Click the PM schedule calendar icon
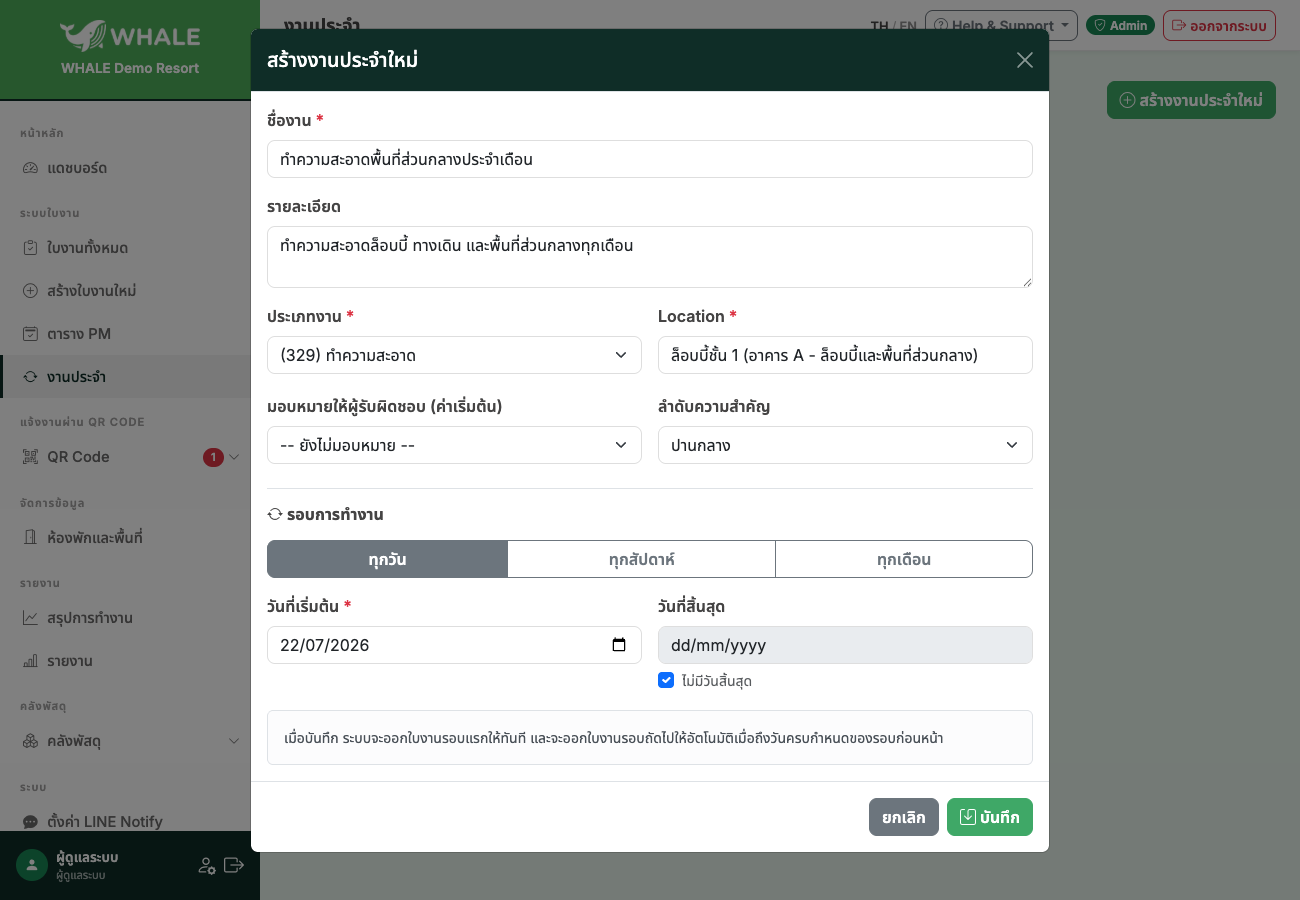Viewport: 1300px width, 900px height. pos(30,334)
